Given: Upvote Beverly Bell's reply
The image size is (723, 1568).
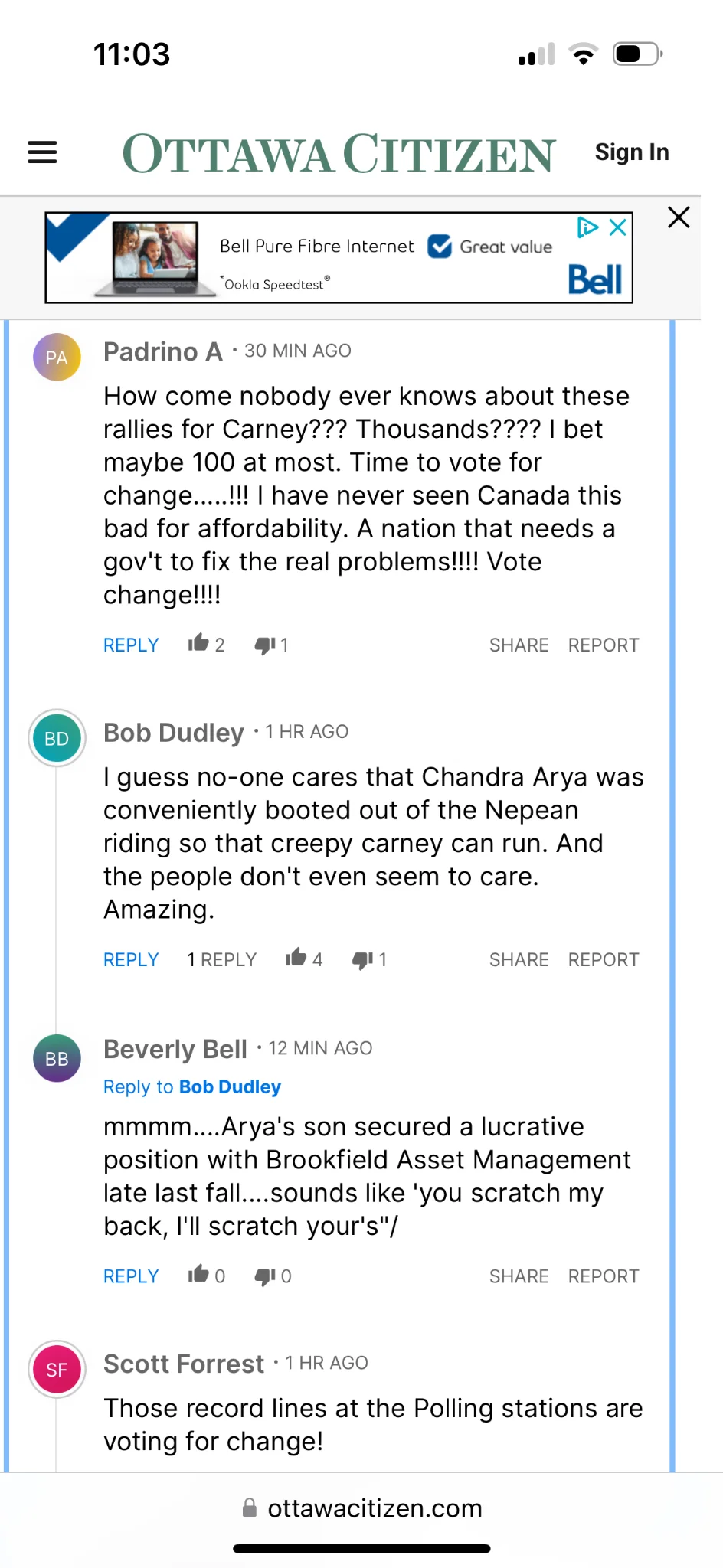Looking at the screenshot, I should (x=198, y=1274).
